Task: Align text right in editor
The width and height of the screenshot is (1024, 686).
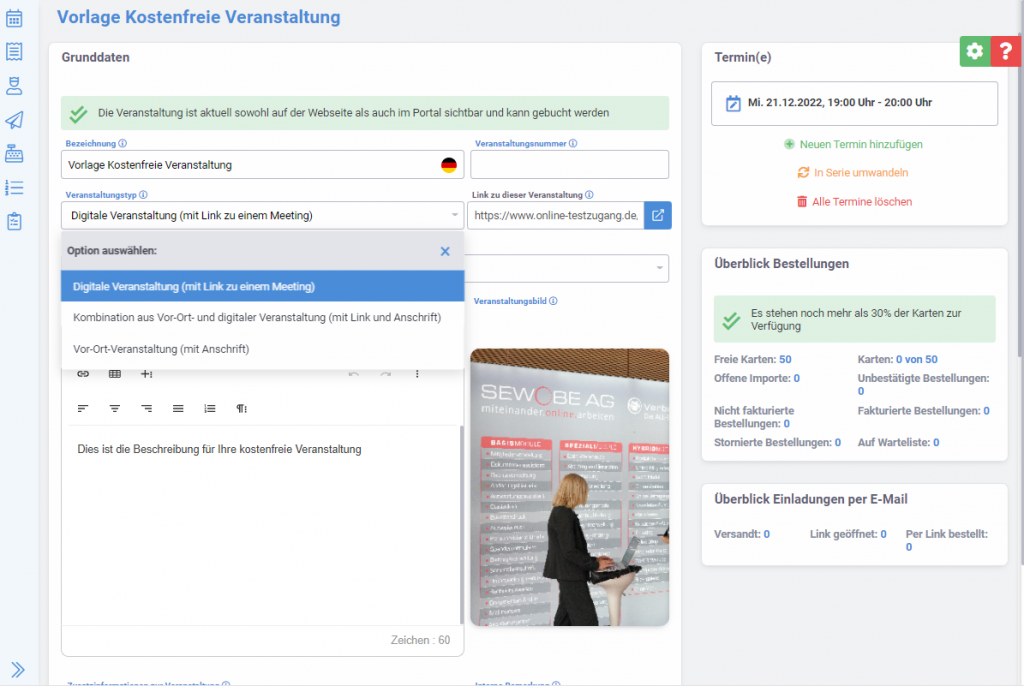Action: pyautogui.click(x=146, y=409)
